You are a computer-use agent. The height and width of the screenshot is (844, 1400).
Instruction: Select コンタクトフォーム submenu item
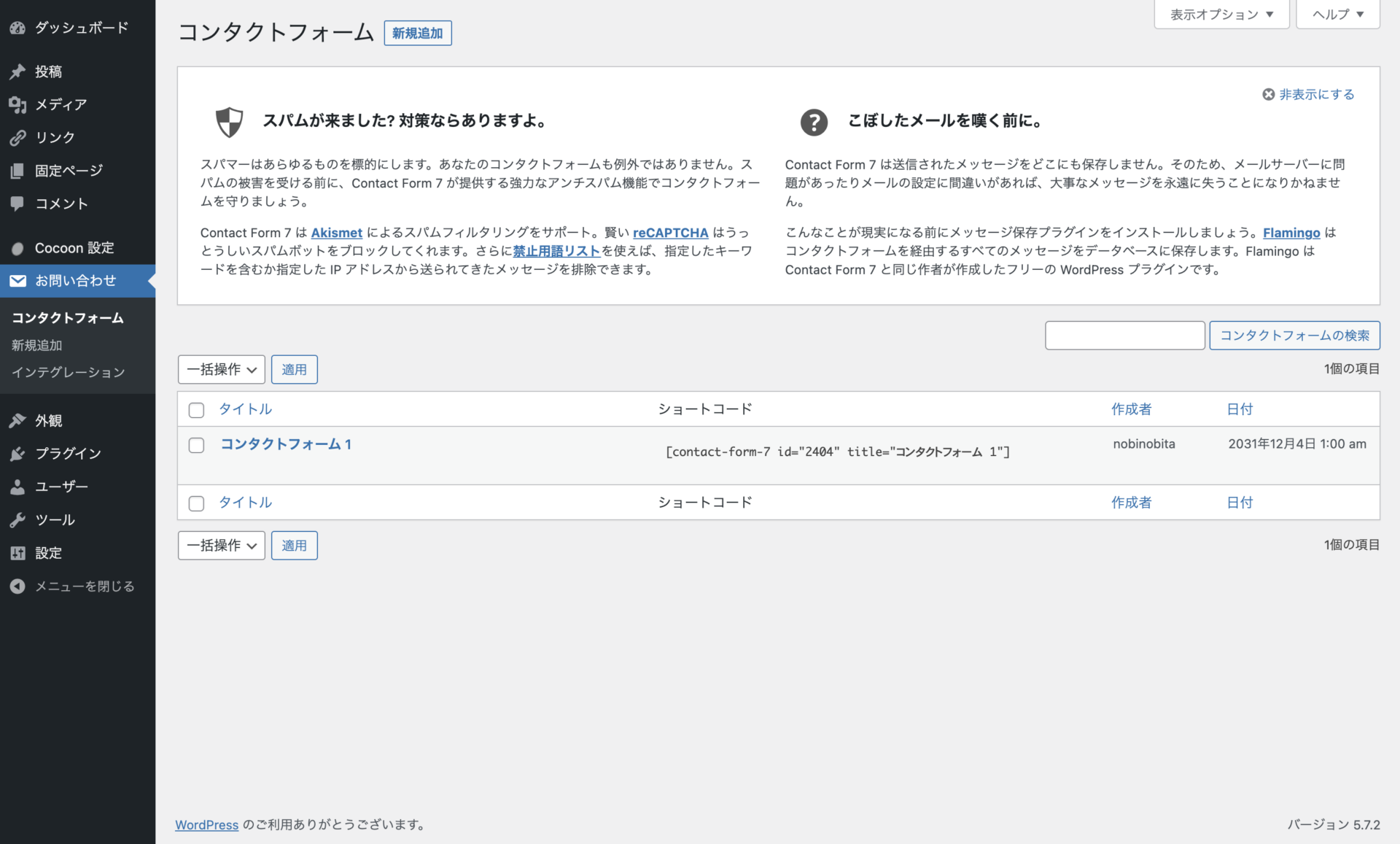pos(67,318)
